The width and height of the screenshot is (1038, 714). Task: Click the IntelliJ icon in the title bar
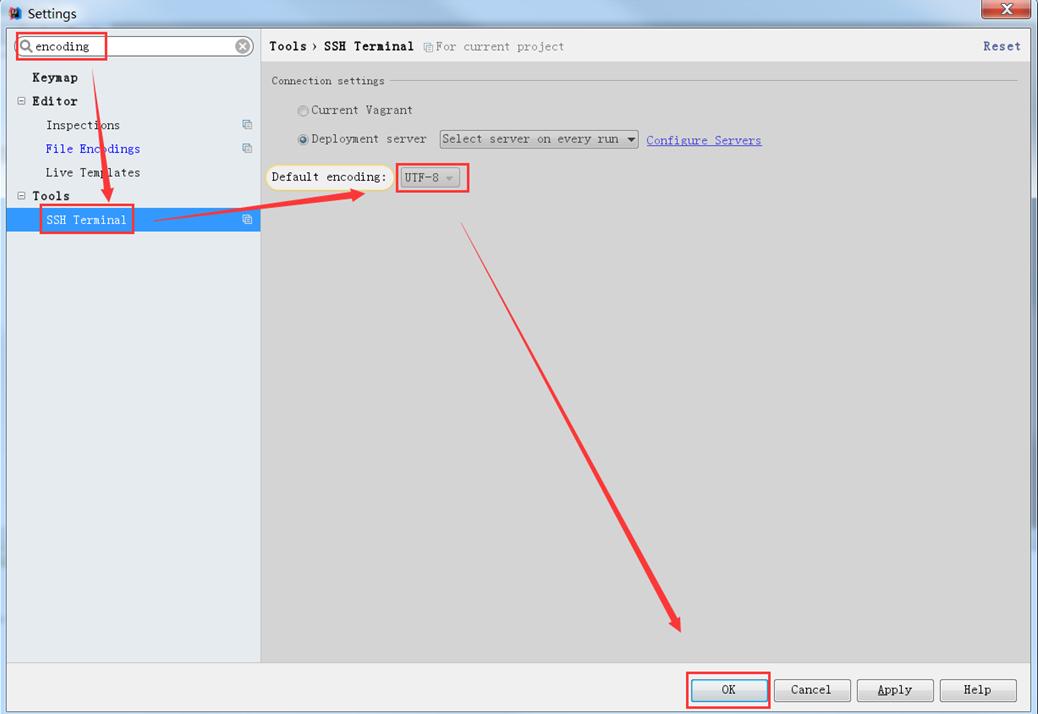(x=15, y=13)
